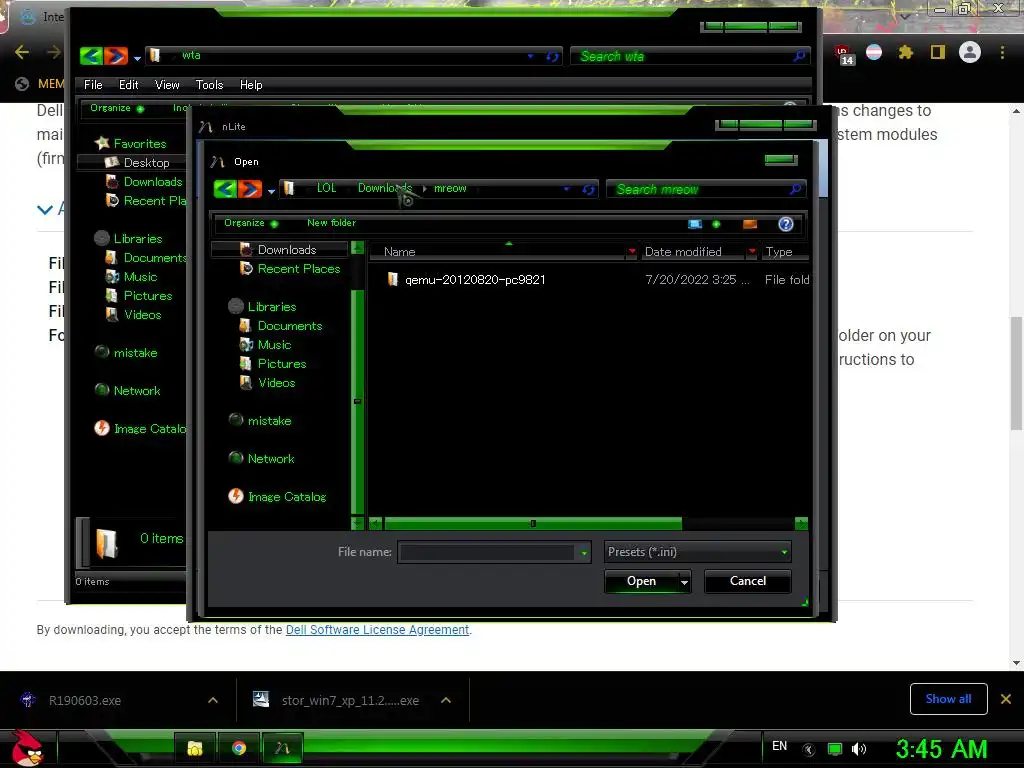Click Angry Birds start button

click(27, 748)
